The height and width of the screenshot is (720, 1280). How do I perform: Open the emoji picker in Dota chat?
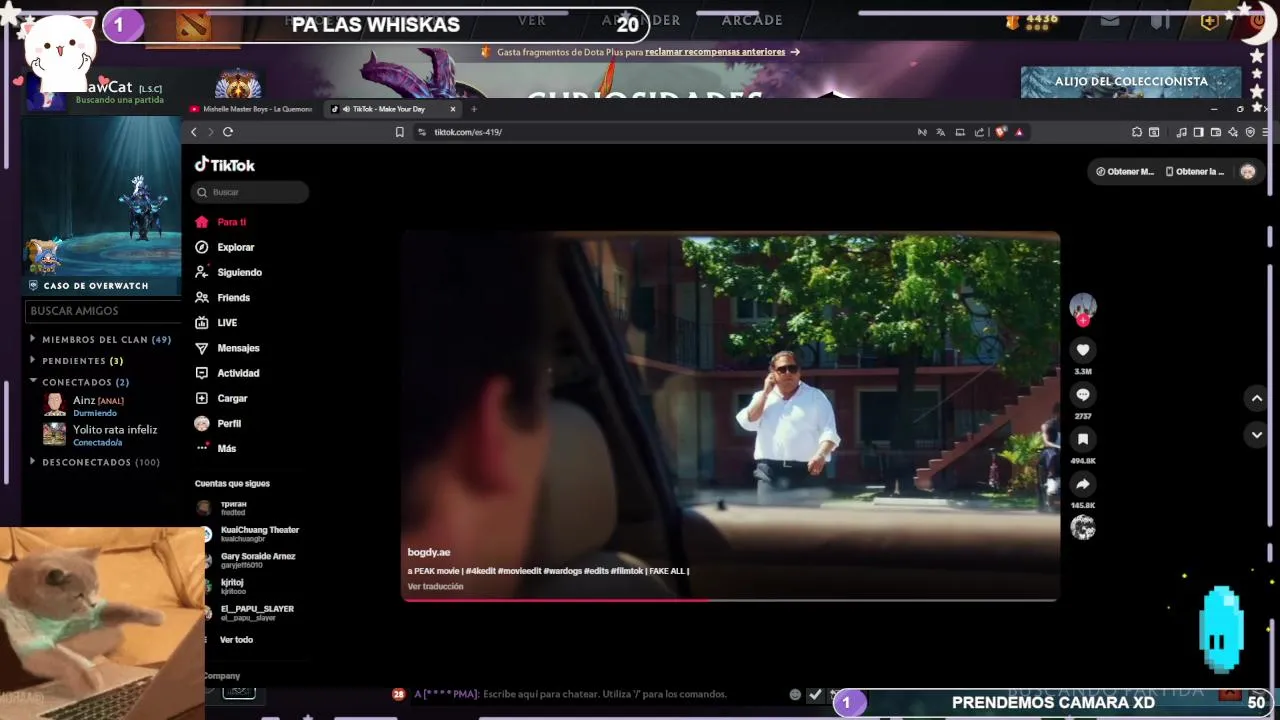tap(795, 694)
